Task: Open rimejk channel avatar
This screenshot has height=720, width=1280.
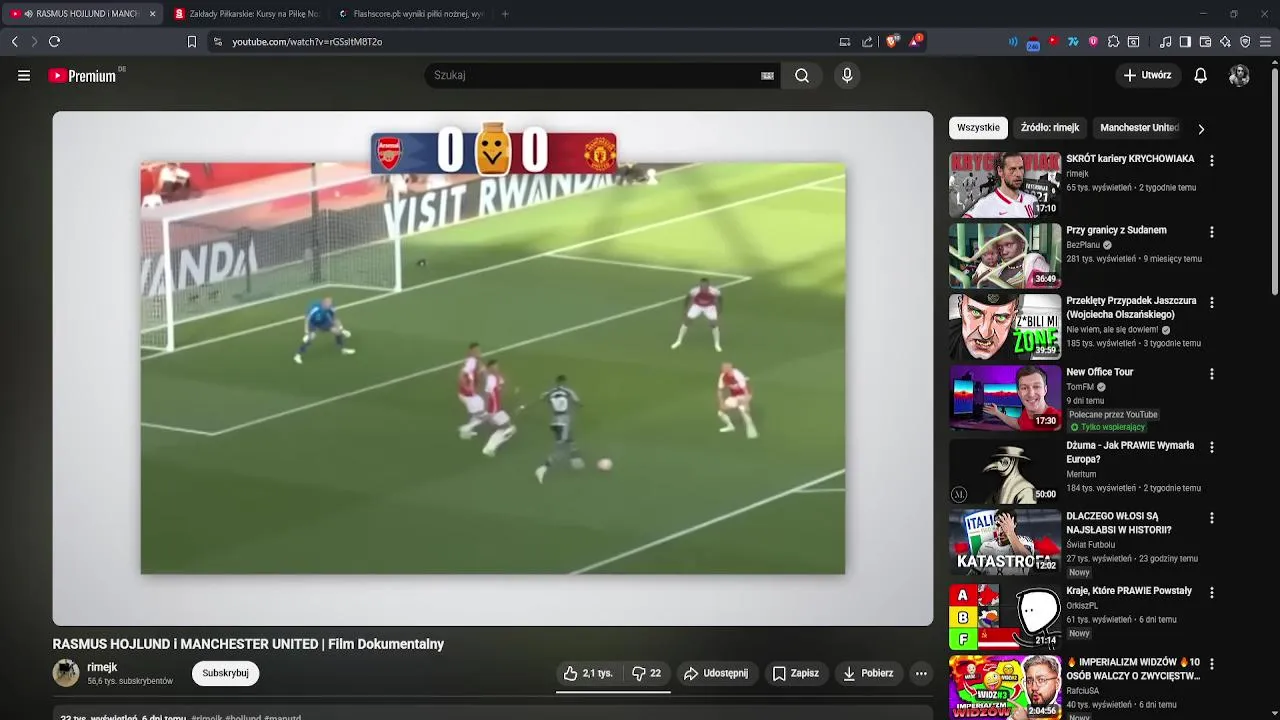Action: pyautogui.click(x=66, y=673)
